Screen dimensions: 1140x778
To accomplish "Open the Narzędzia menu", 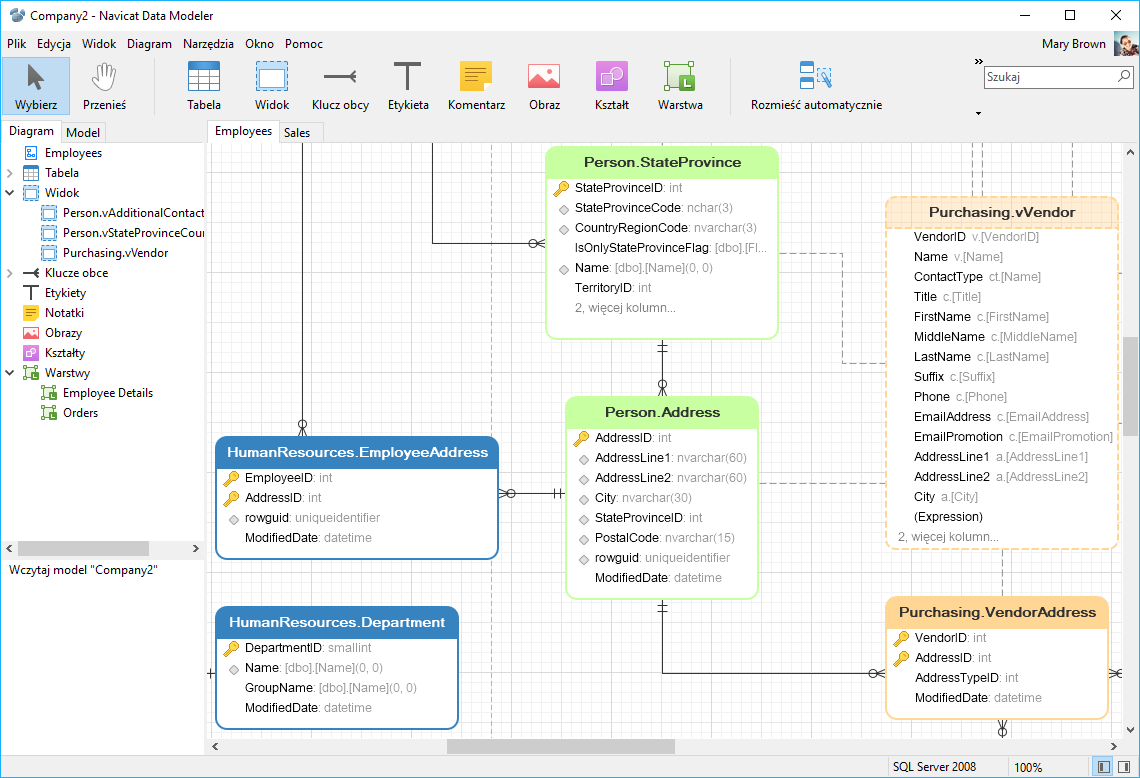I will pyautogui.click(x=208, y=44).
